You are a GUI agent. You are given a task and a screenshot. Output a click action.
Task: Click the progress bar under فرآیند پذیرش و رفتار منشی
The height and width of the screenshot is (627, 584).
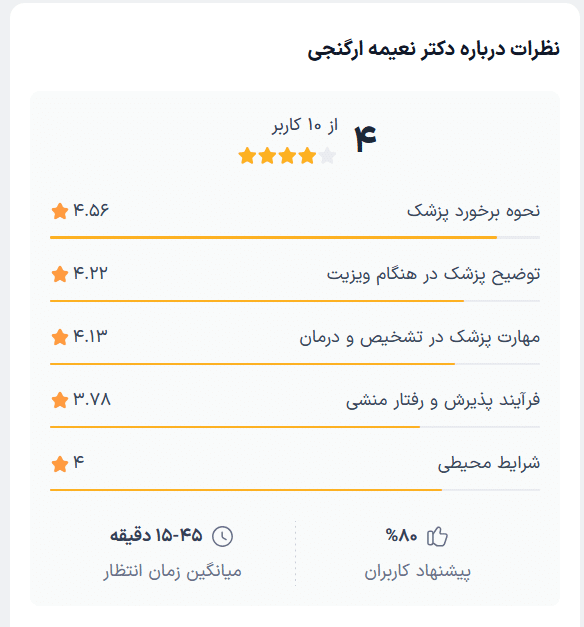pyautogui.click(x=295, y=427)
